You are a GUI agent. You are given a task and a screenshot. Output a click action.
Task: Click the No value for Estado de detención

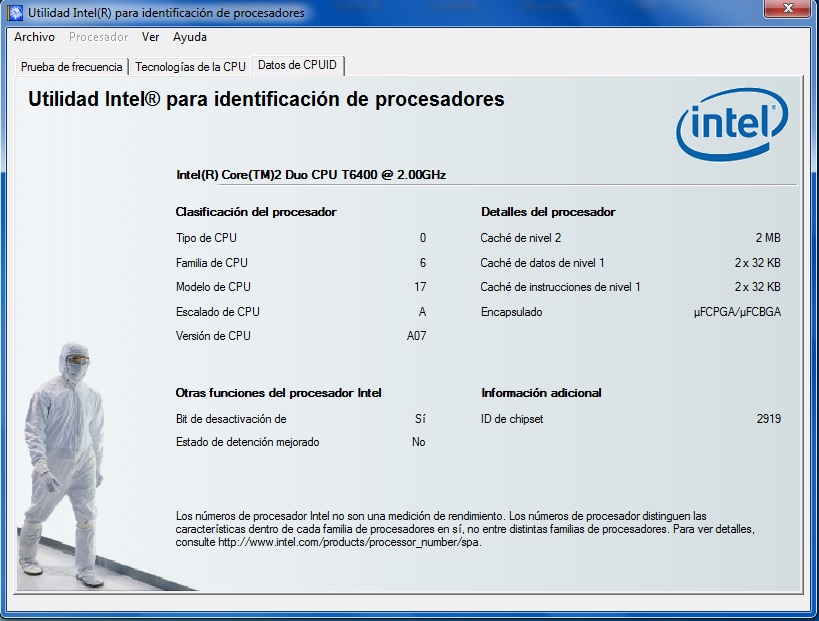click(419, 442)
